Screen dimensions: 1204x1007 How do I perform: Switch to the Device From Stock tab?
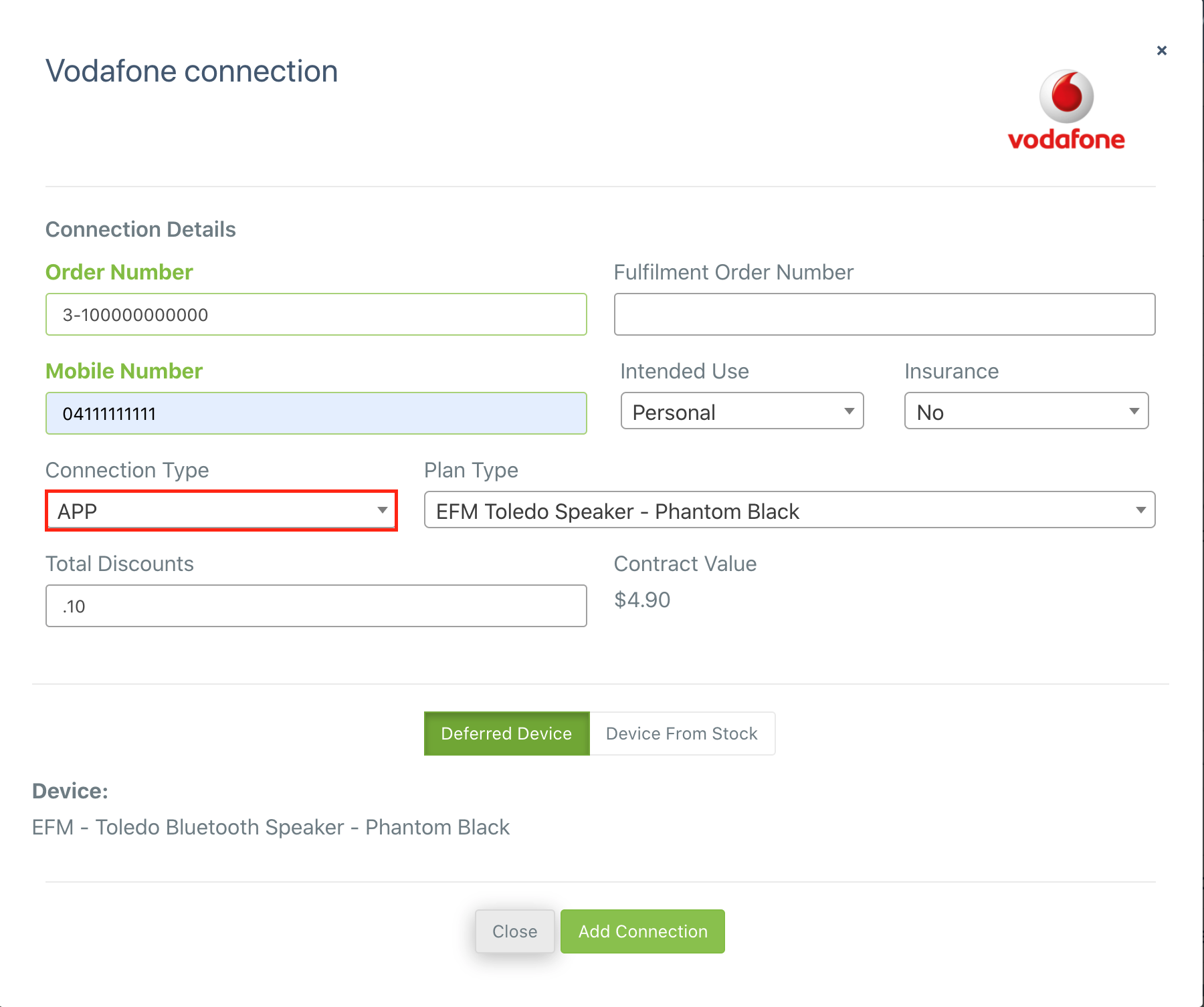tap(682, 734)
